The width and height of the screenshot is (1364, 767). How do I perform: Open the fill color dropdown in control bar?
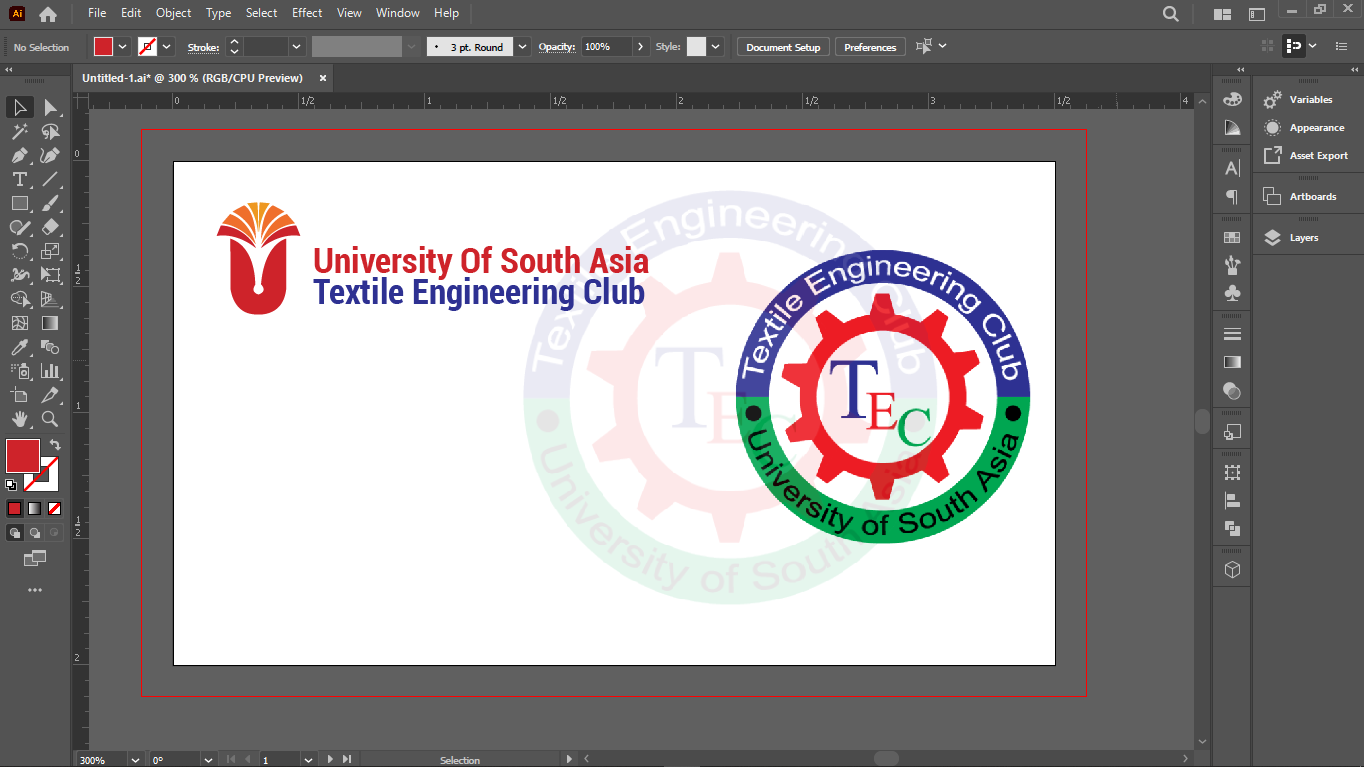(123, 47)
